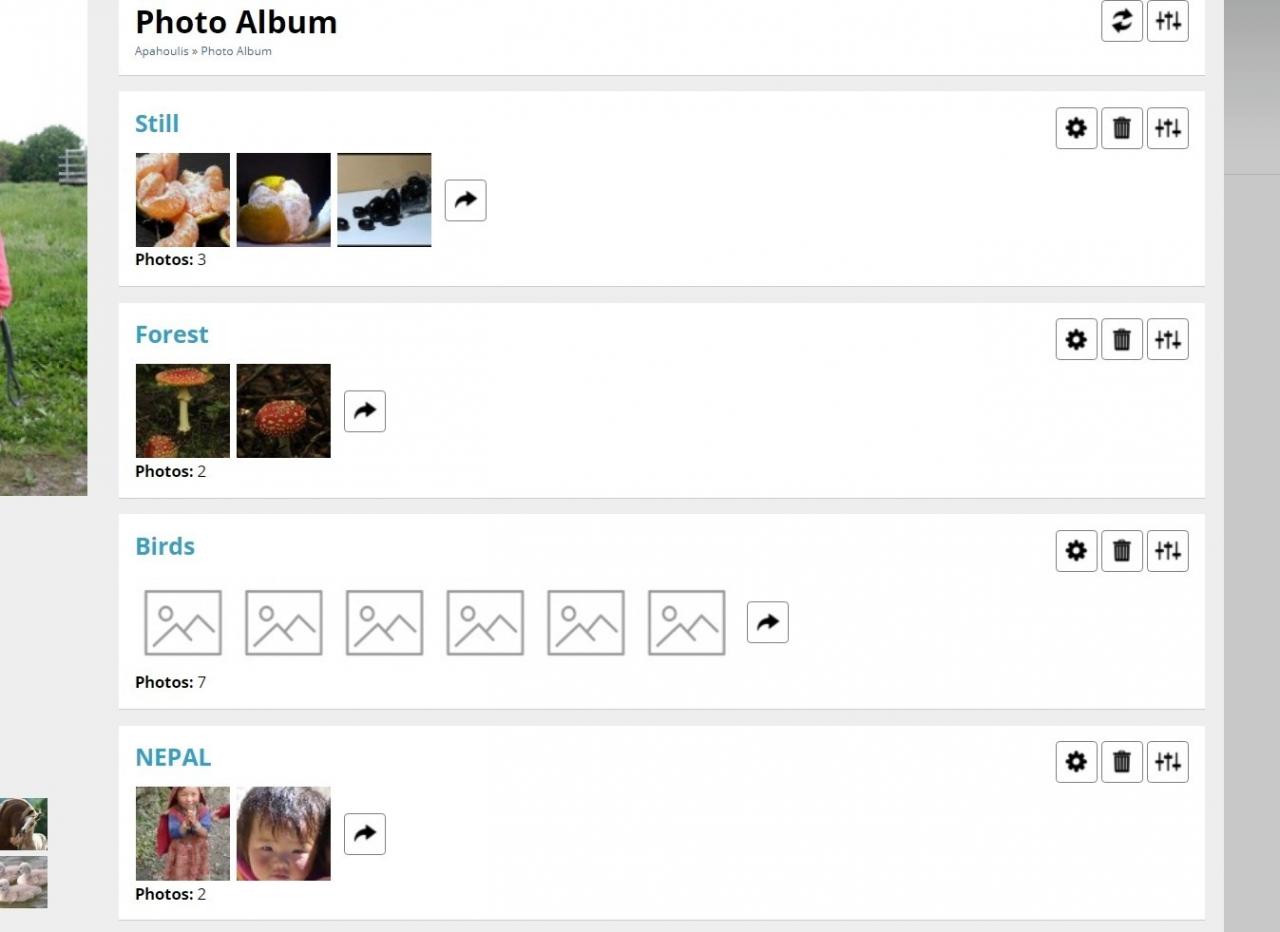
Task: Open the NEPAL album title link
Action: point(173,757)
